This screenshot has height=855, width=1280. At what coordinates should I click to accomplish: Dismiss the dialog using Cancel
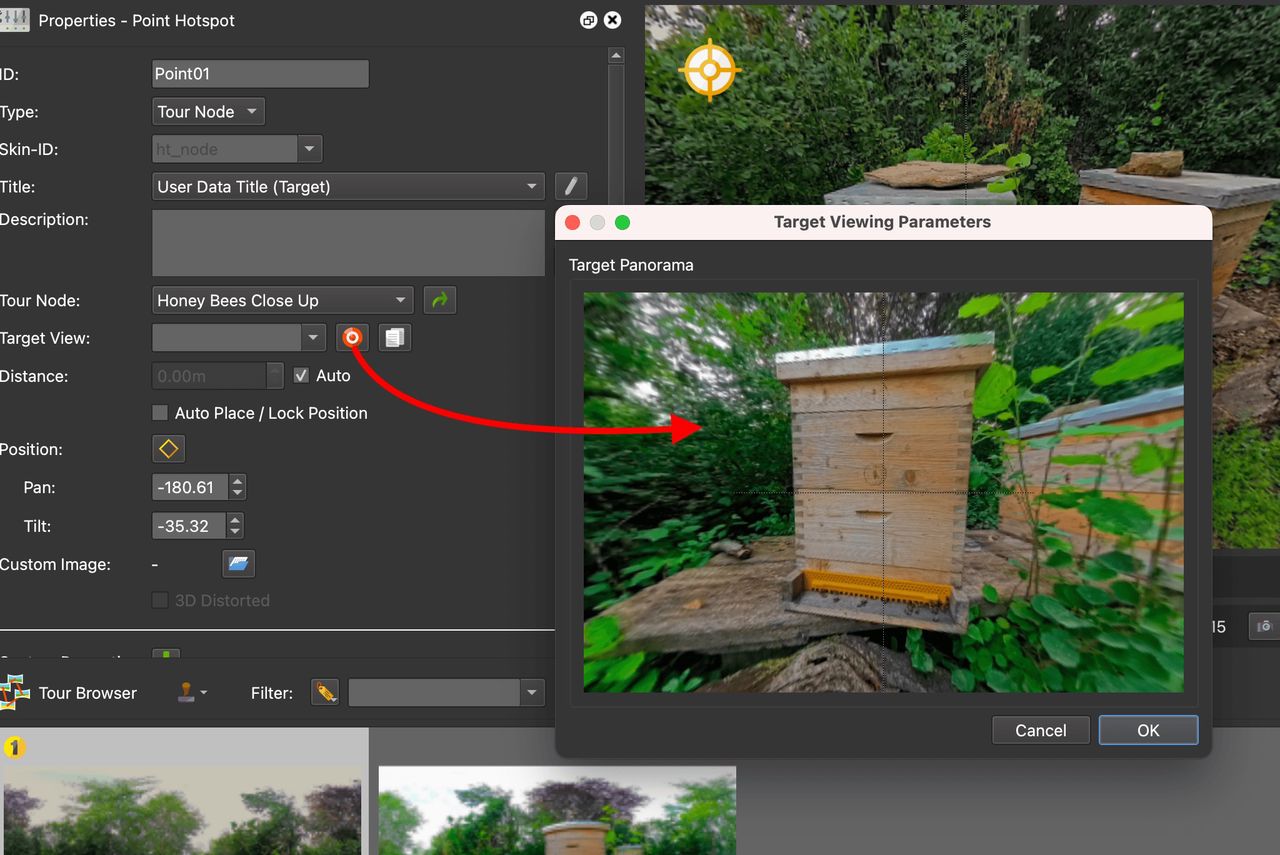pos(1040,729)
